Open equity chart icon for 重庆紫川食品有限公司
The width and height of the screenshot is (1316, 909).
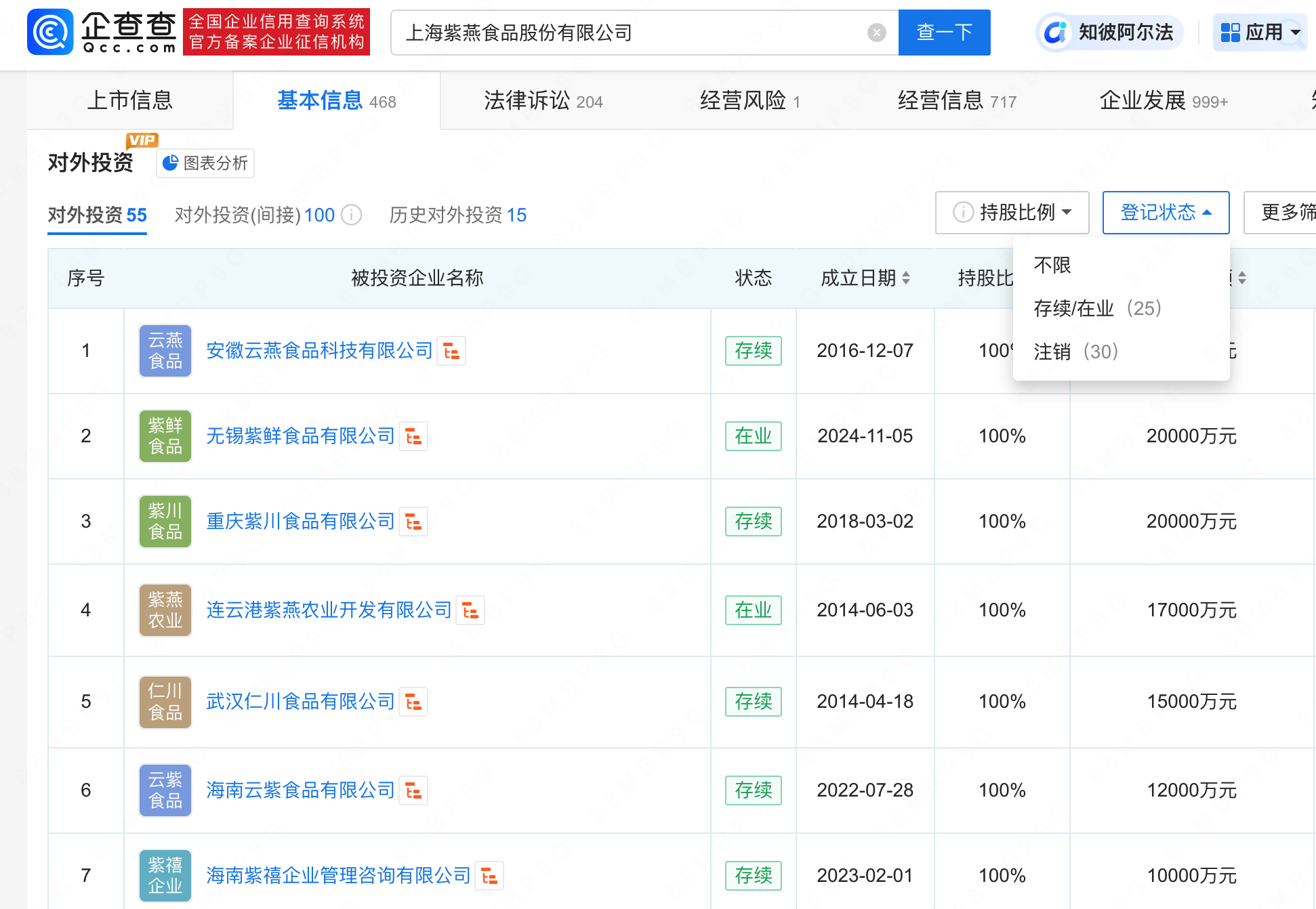pos(413,522)
